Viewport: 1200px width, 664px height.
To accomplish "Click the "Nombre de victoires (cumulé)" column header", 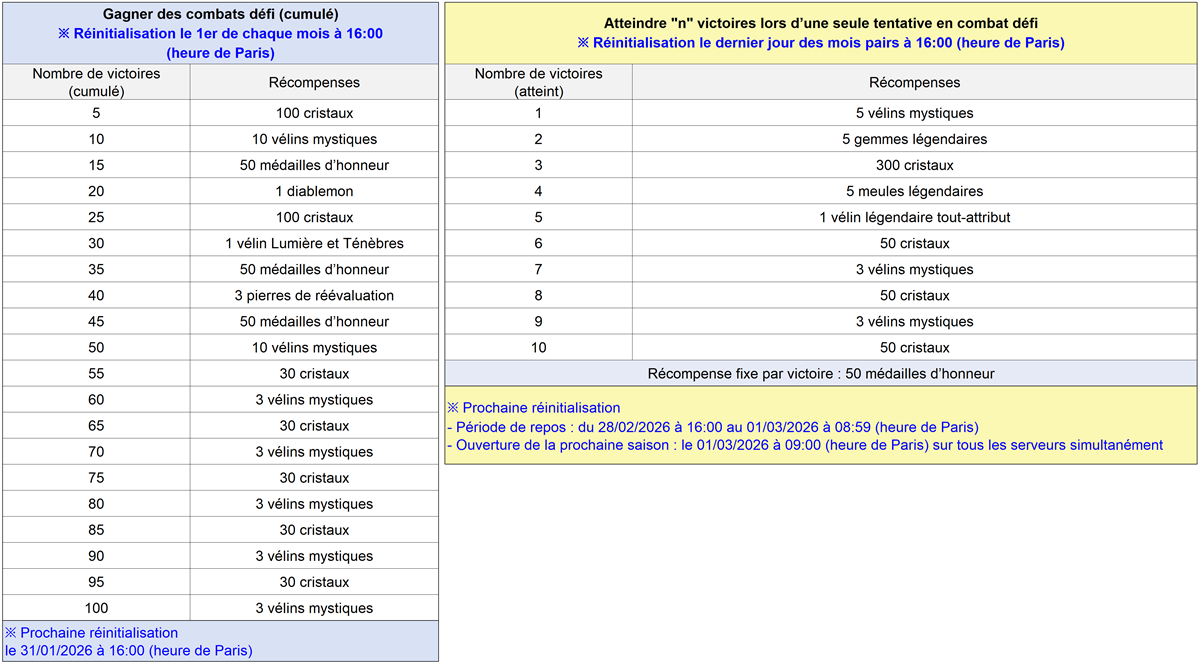I will point(95,82).
